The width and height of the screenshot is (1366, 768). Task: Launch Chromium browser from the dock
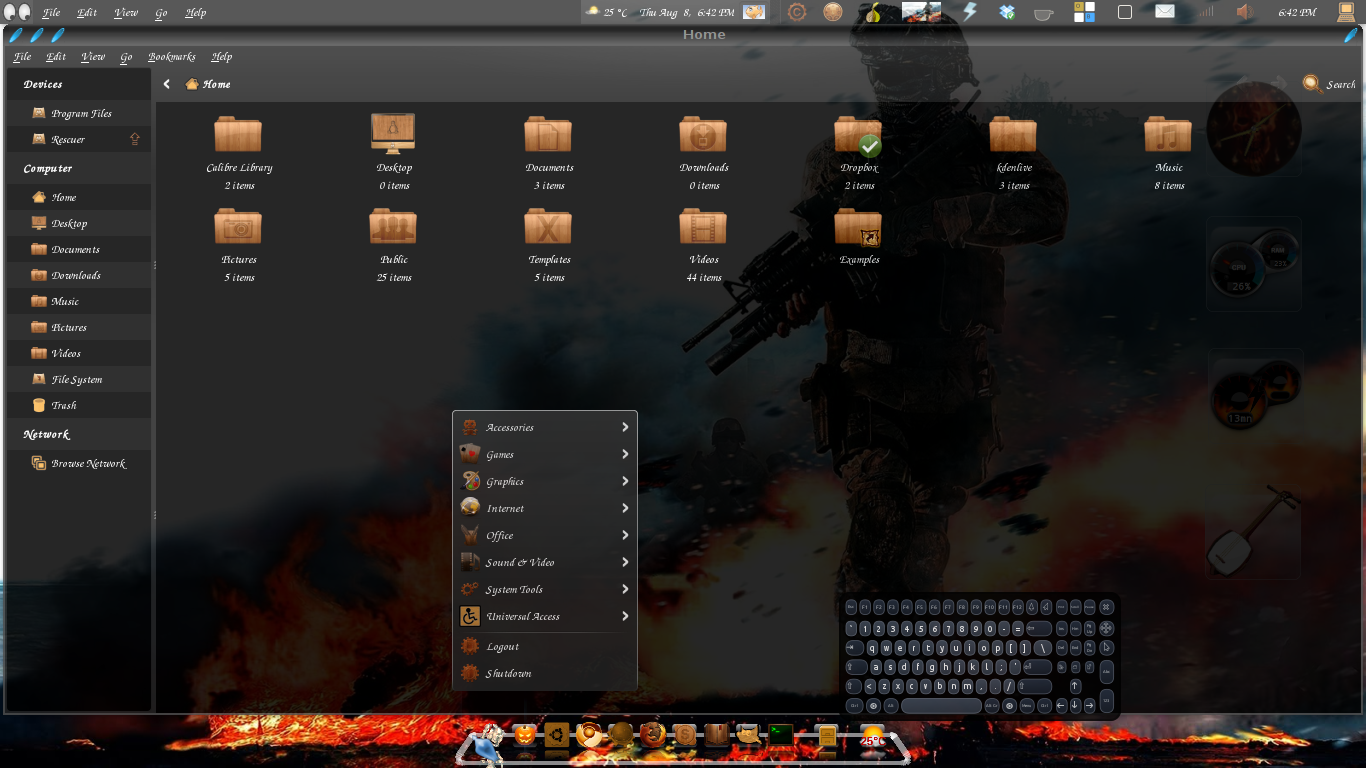[x=589, y=736]
